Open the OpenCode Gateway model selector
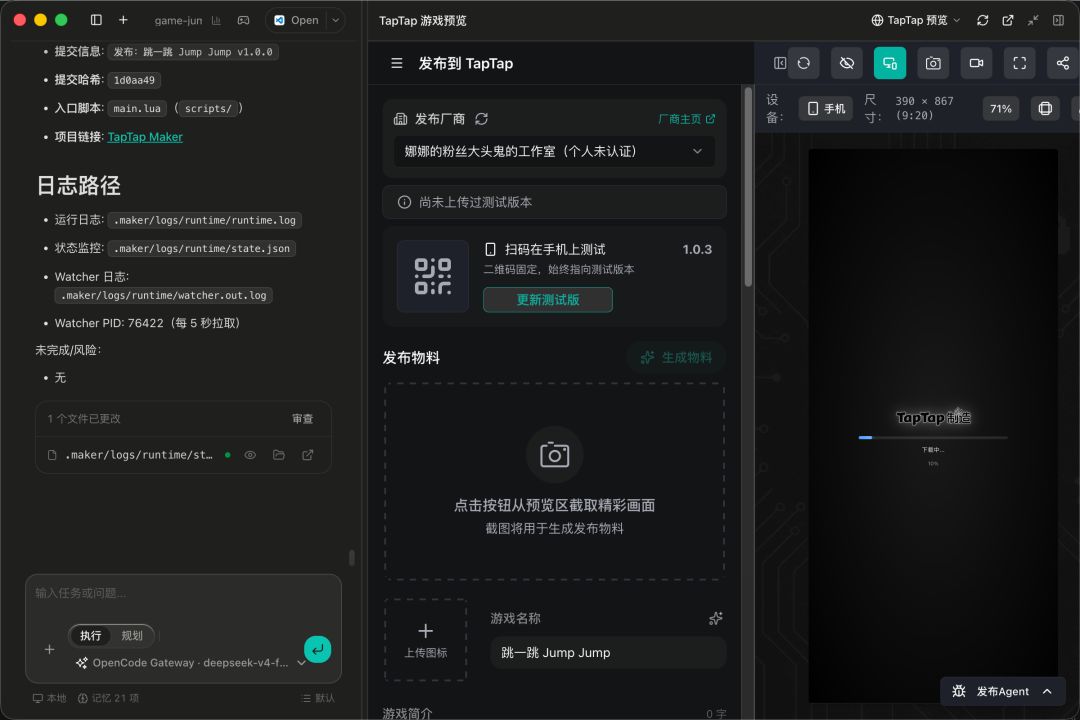 click(191, 663)
